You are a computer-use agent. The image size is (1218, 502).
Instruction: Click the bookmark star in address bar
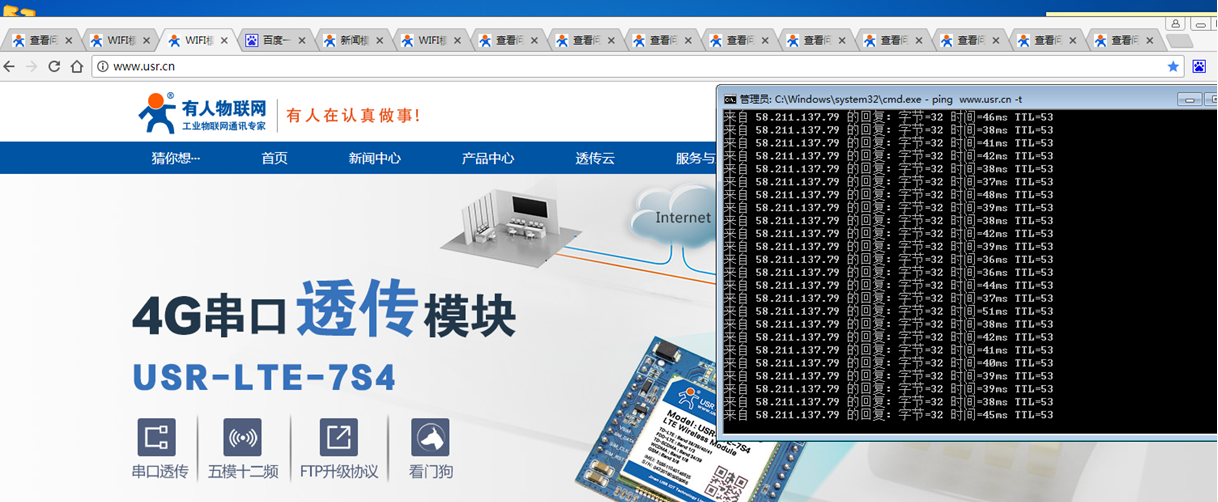tap(1173, 66)
